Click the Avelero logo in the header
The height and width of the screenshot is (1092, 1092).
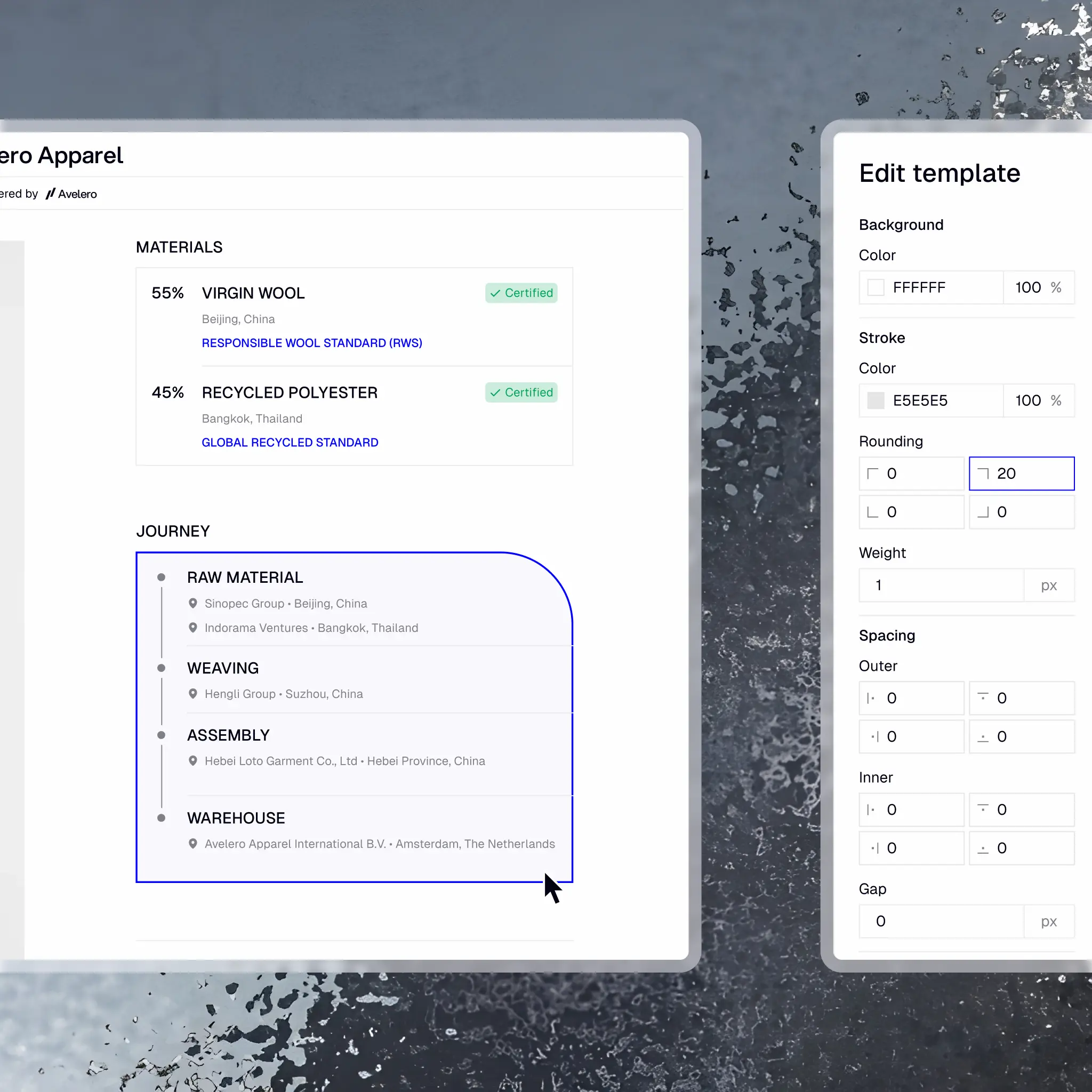click(x=71, y=194)
